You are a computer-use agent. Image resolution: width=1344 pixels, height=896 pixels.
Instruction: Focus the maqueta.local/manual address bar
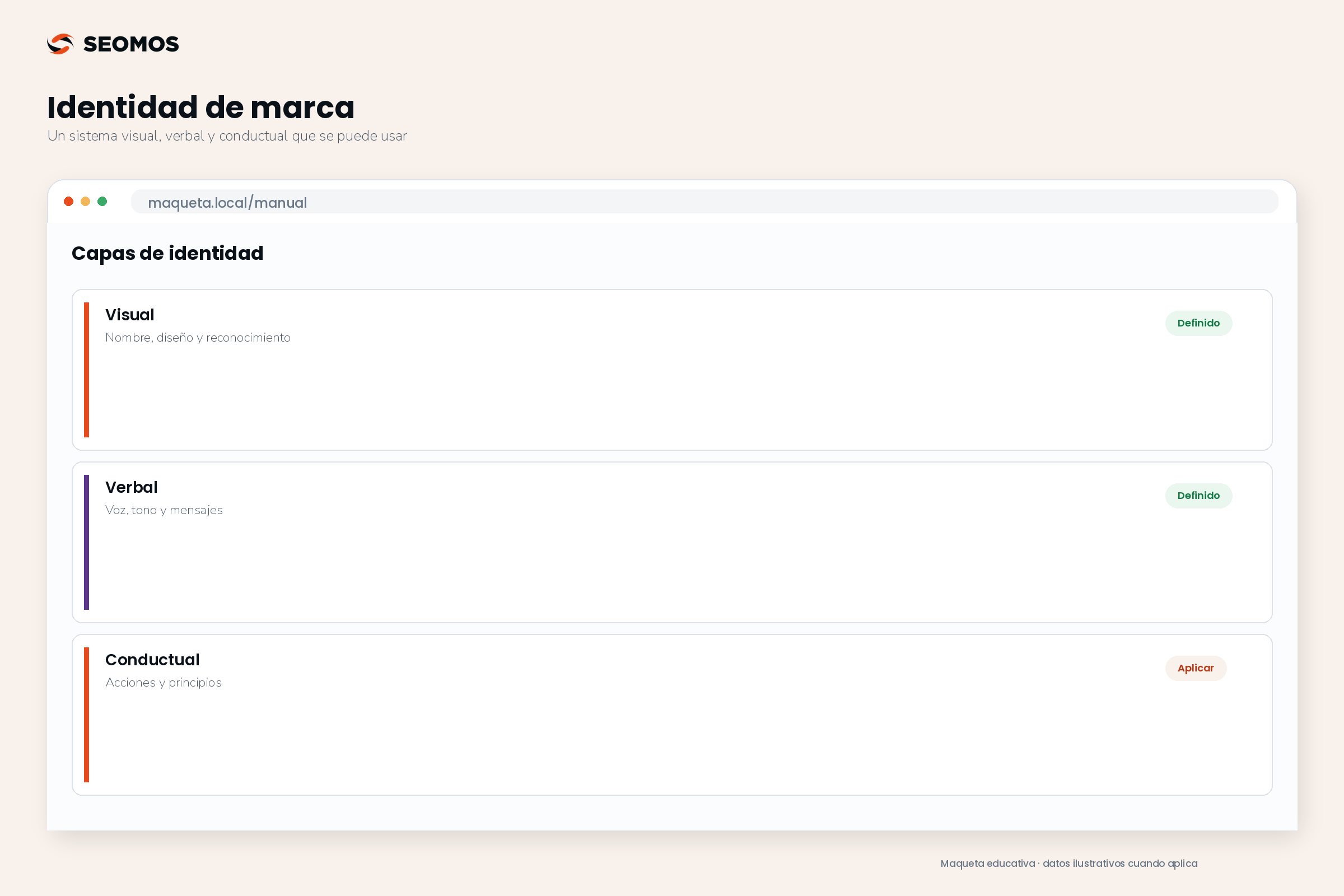pos(704,202)
